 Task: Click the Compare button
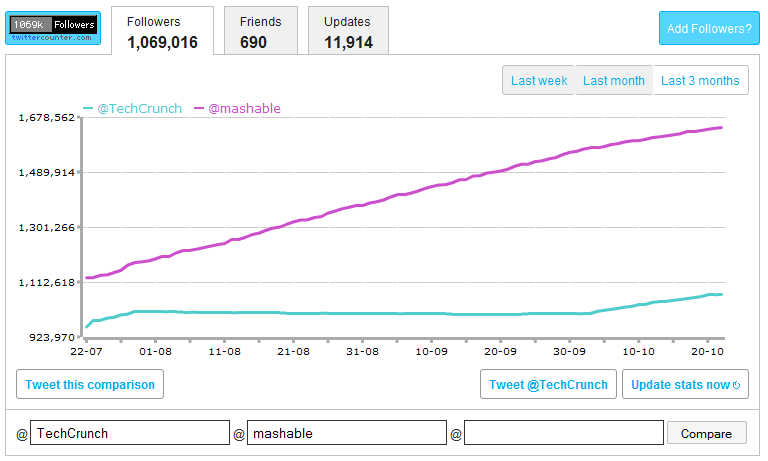coord(707,433)
